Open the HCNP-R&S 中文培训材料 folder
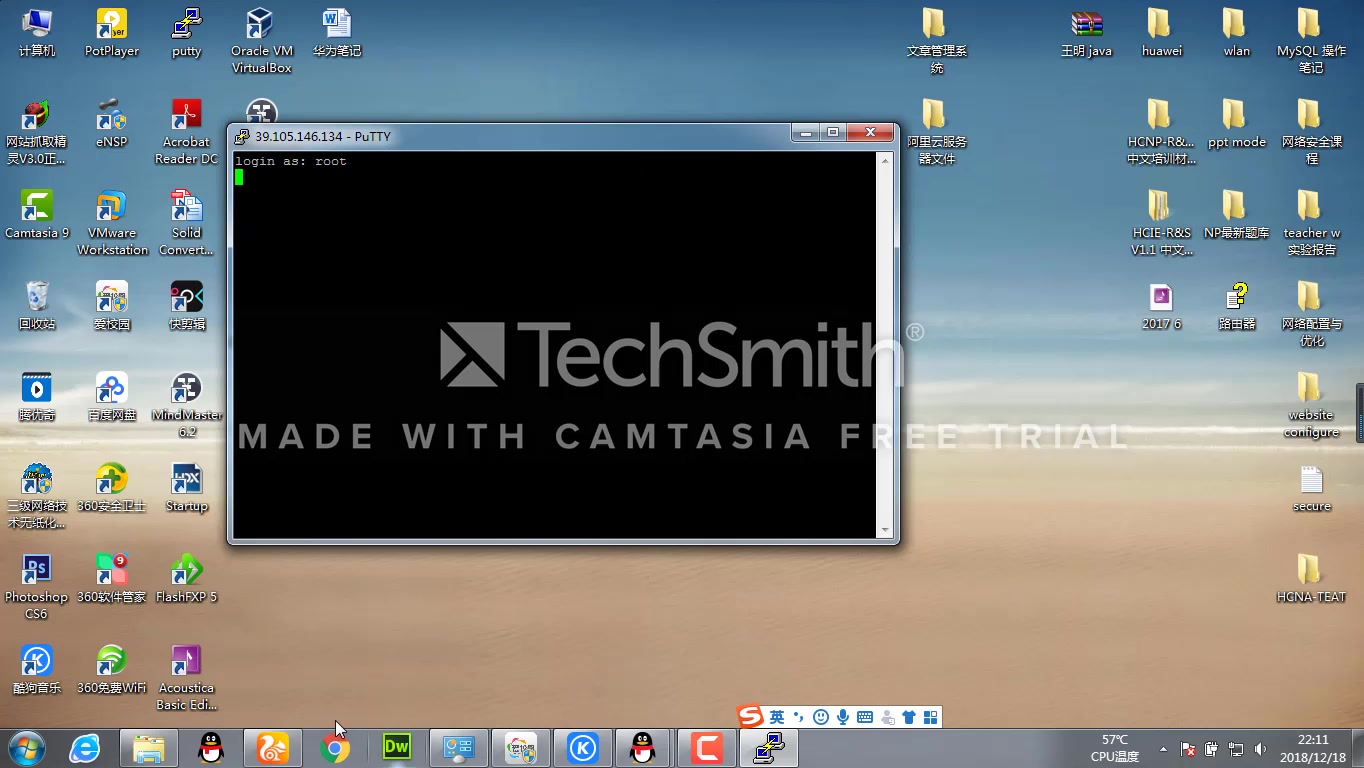The width and height of the screenshot is (1364, 768). (1161, 131)
